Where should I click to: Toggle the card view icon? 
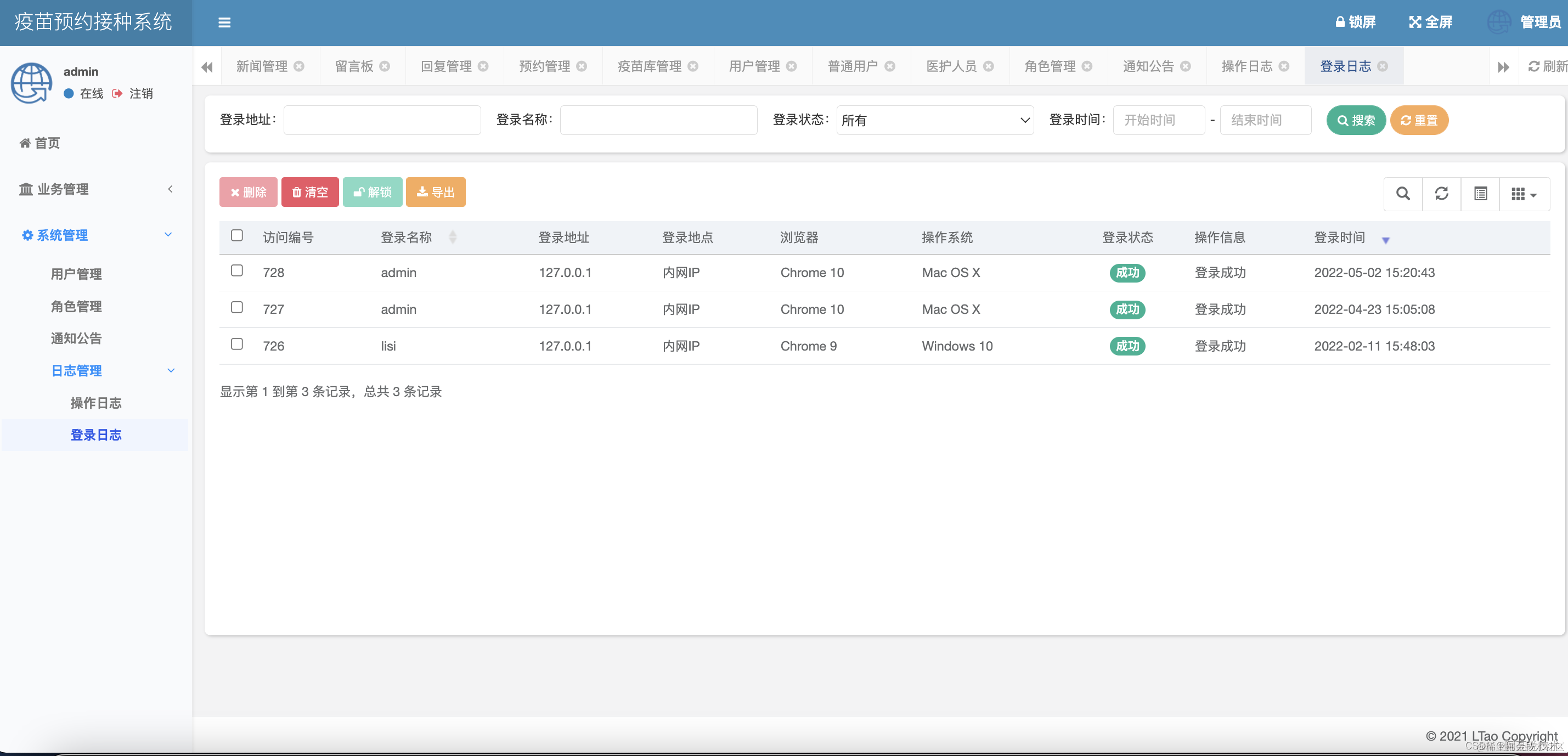[x=1480, y=194]
